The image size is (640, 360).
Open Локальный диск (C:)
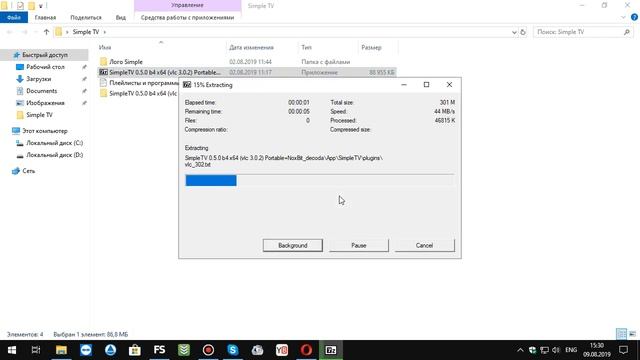pyautogui.click(x=54, y=143)
